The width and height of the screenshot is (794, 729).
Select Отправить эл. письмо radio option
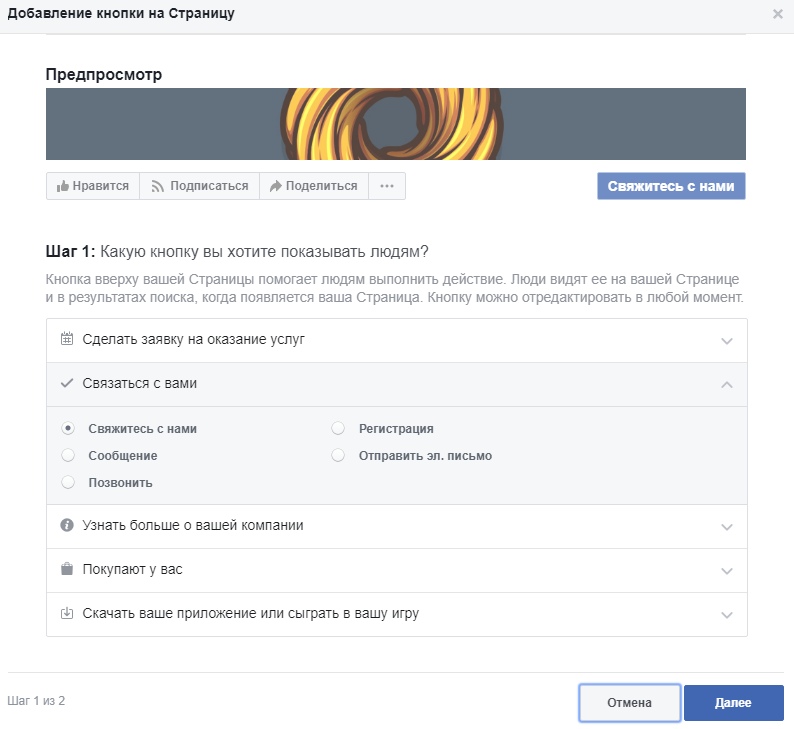(x=338, y=455)
